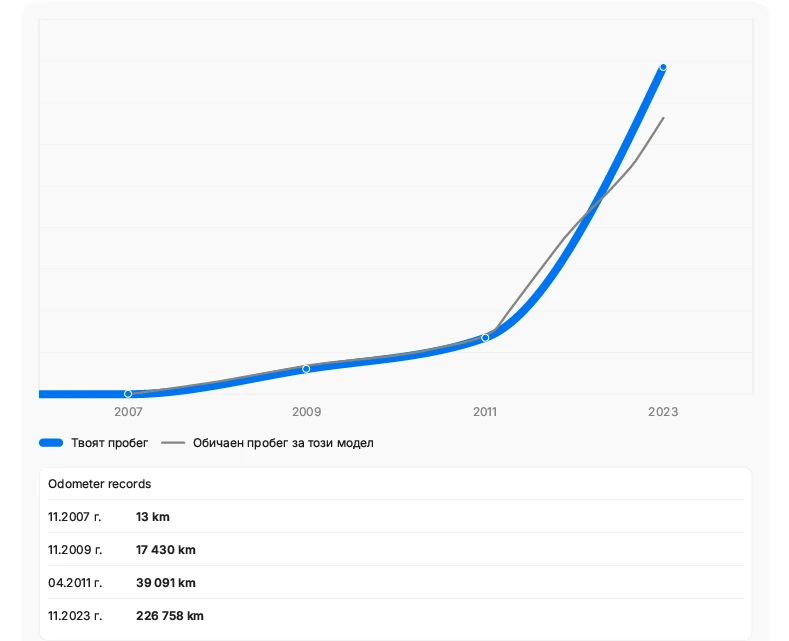The height and width of the screenshot is (641, 789).
Task: Click the 39 091 km odometer value
Action: coord(166,583)
